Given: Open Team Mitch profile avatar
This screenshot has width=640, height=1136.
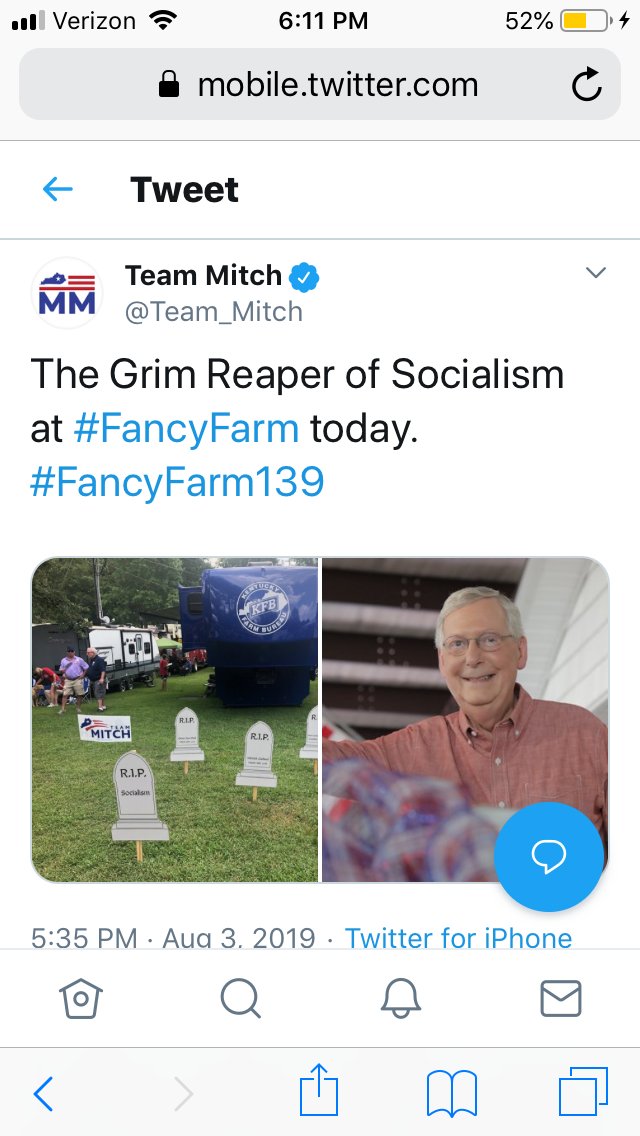Looking at the screenshot, I should [67, 293].
